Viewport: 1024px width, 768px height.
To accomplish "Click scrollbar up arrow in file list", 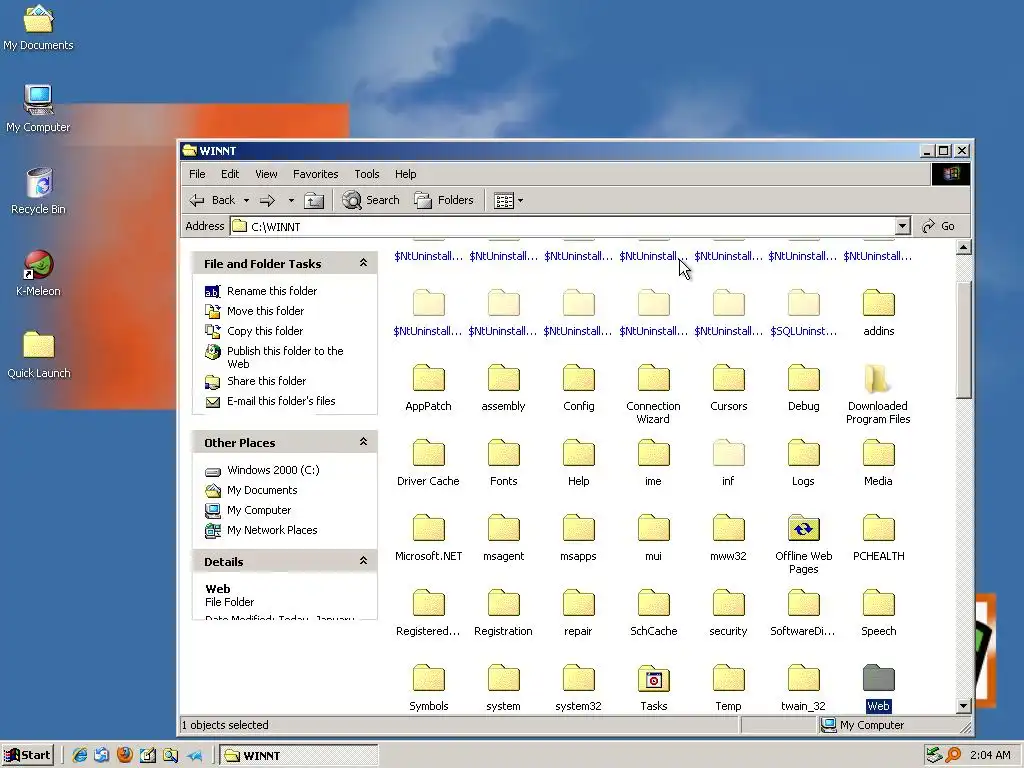I will tap(963, 247).
